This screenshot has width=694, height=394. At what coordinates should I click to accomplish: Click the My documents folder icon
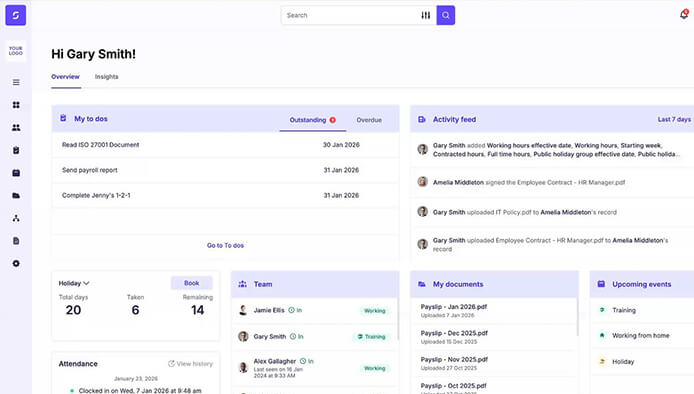(422, 284)
